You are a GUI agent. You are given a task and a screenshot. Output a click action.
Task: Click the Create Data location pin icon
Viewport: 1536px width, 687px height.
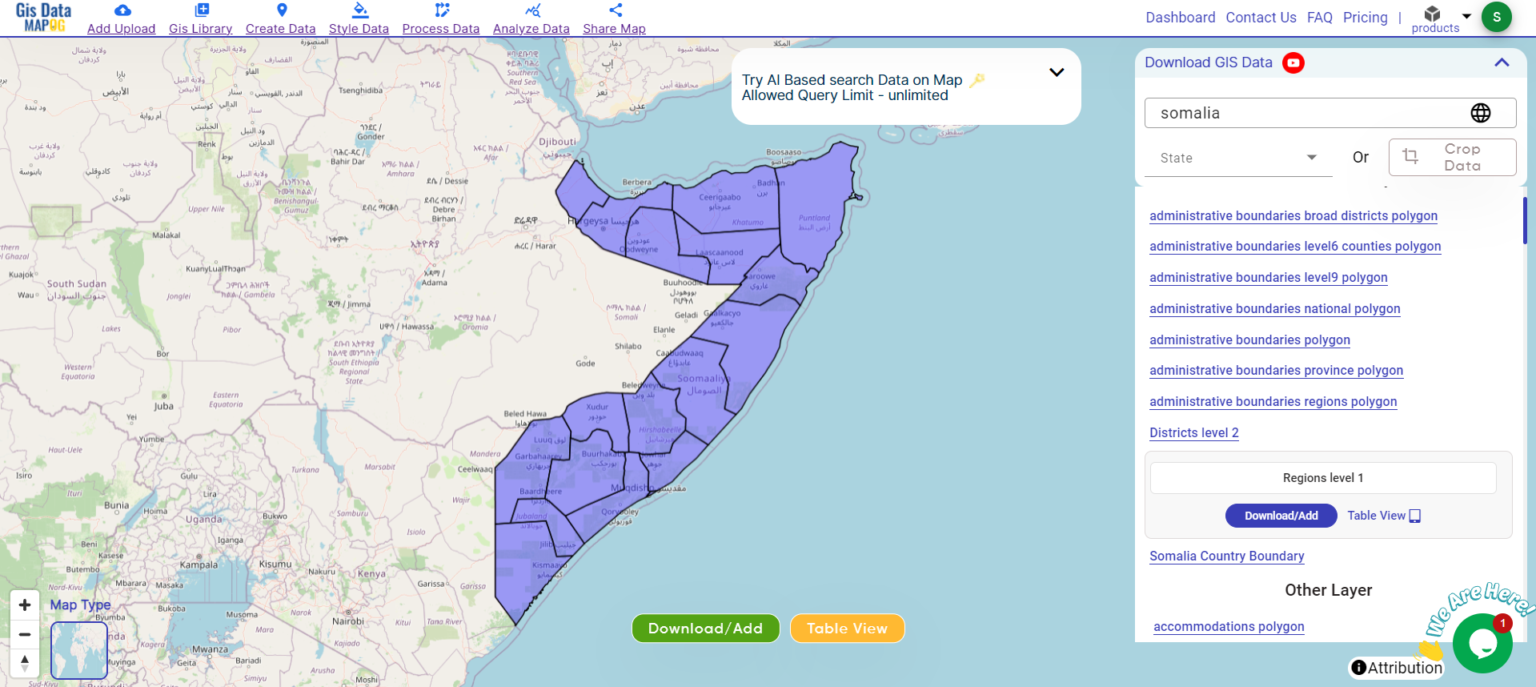point(280,10)
